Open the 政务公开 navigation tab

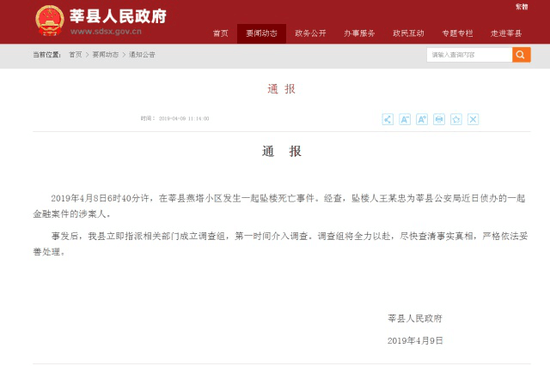(x=310, y=33)
